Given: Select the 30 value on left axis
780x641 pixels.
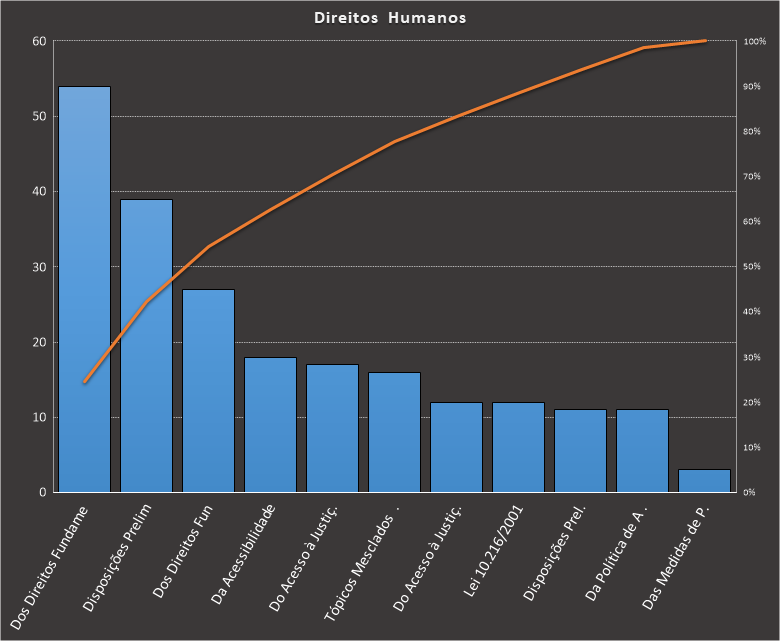Looking at the screenshot, I should (x=39, y=267).
